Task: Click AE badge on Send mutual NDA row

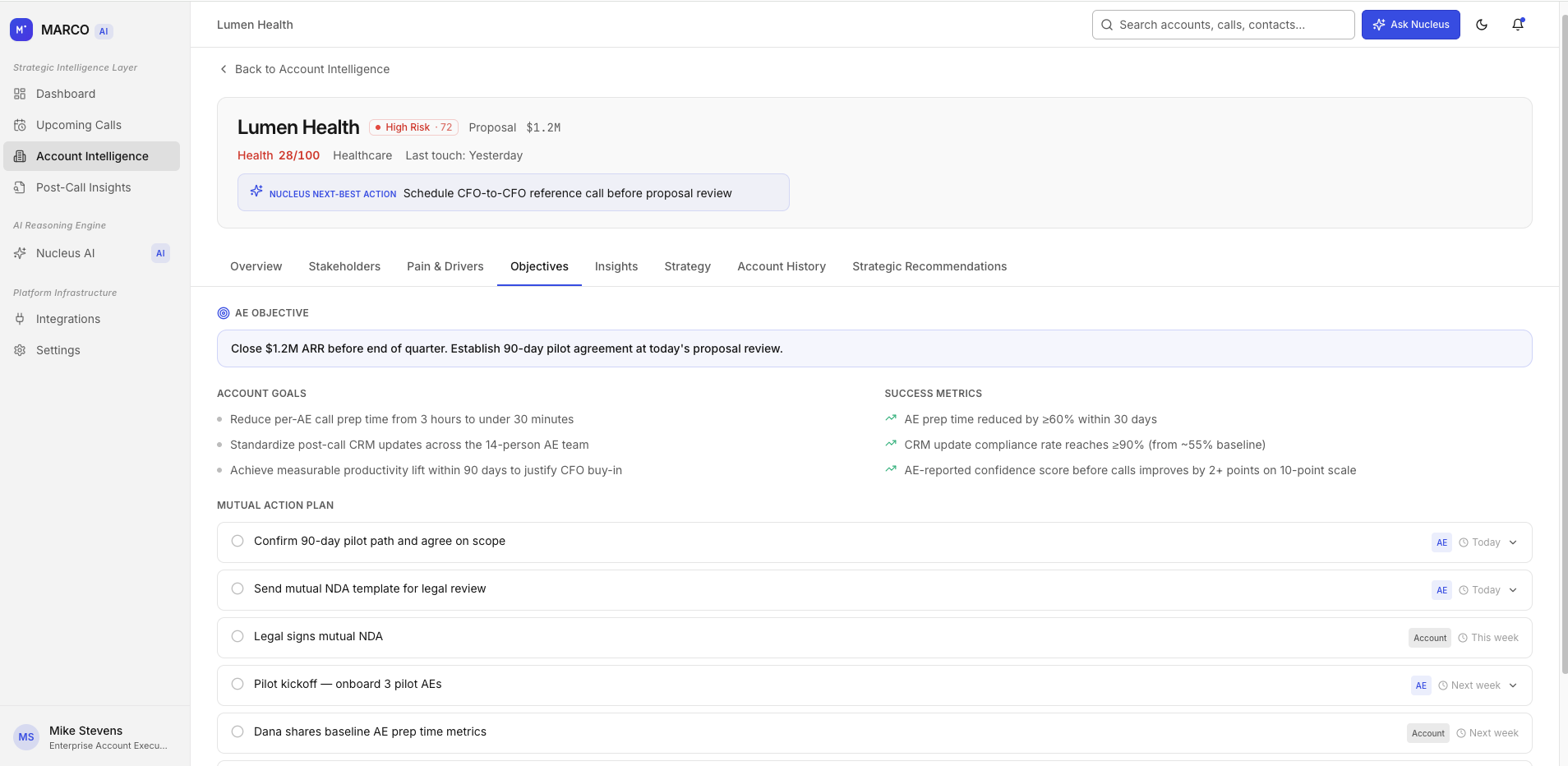Action: coord(1441,590)
